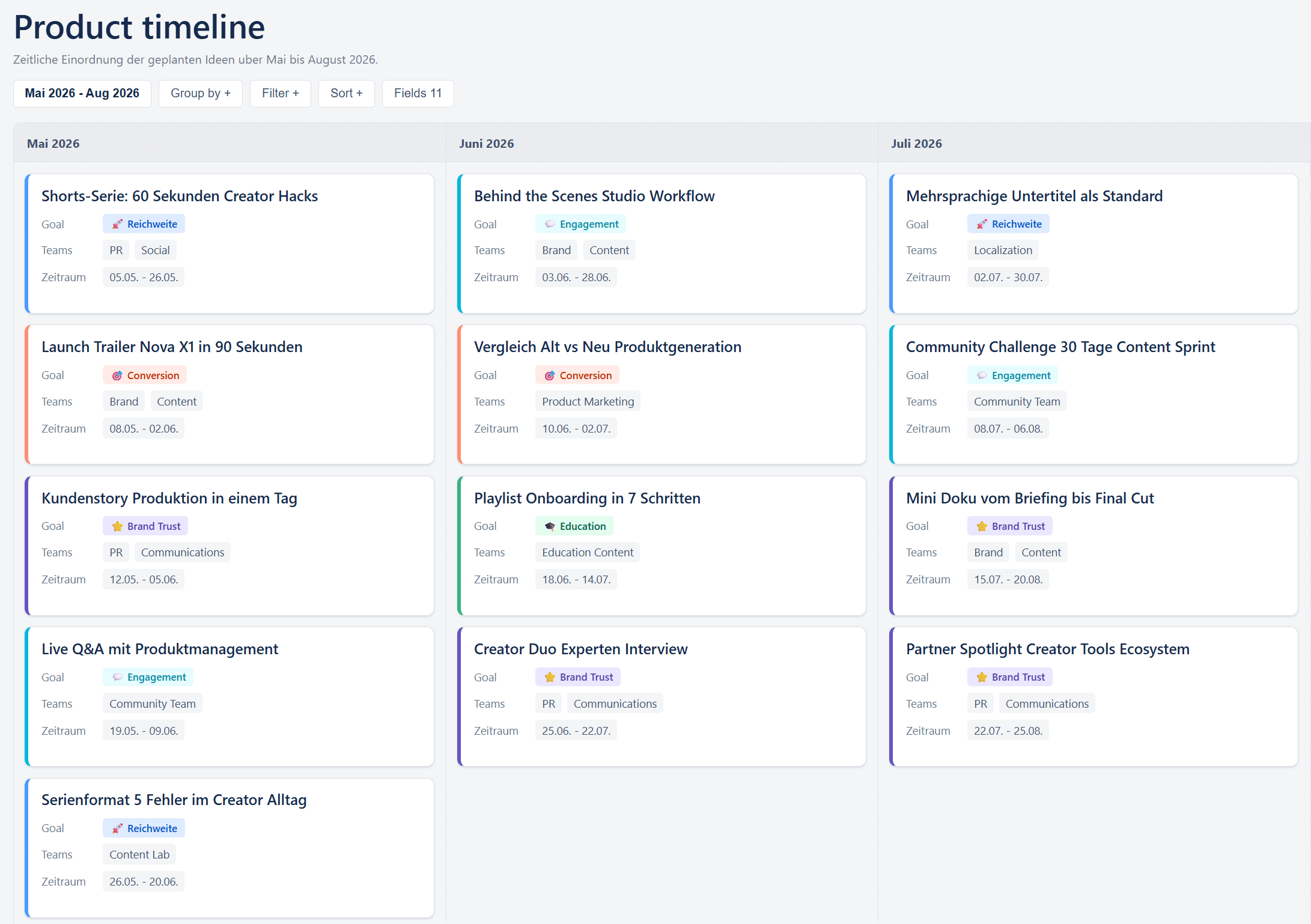This screenshot has width=1311, height=924.
Task: Select the Juni 2026 column header
Action: coord(486,144)
